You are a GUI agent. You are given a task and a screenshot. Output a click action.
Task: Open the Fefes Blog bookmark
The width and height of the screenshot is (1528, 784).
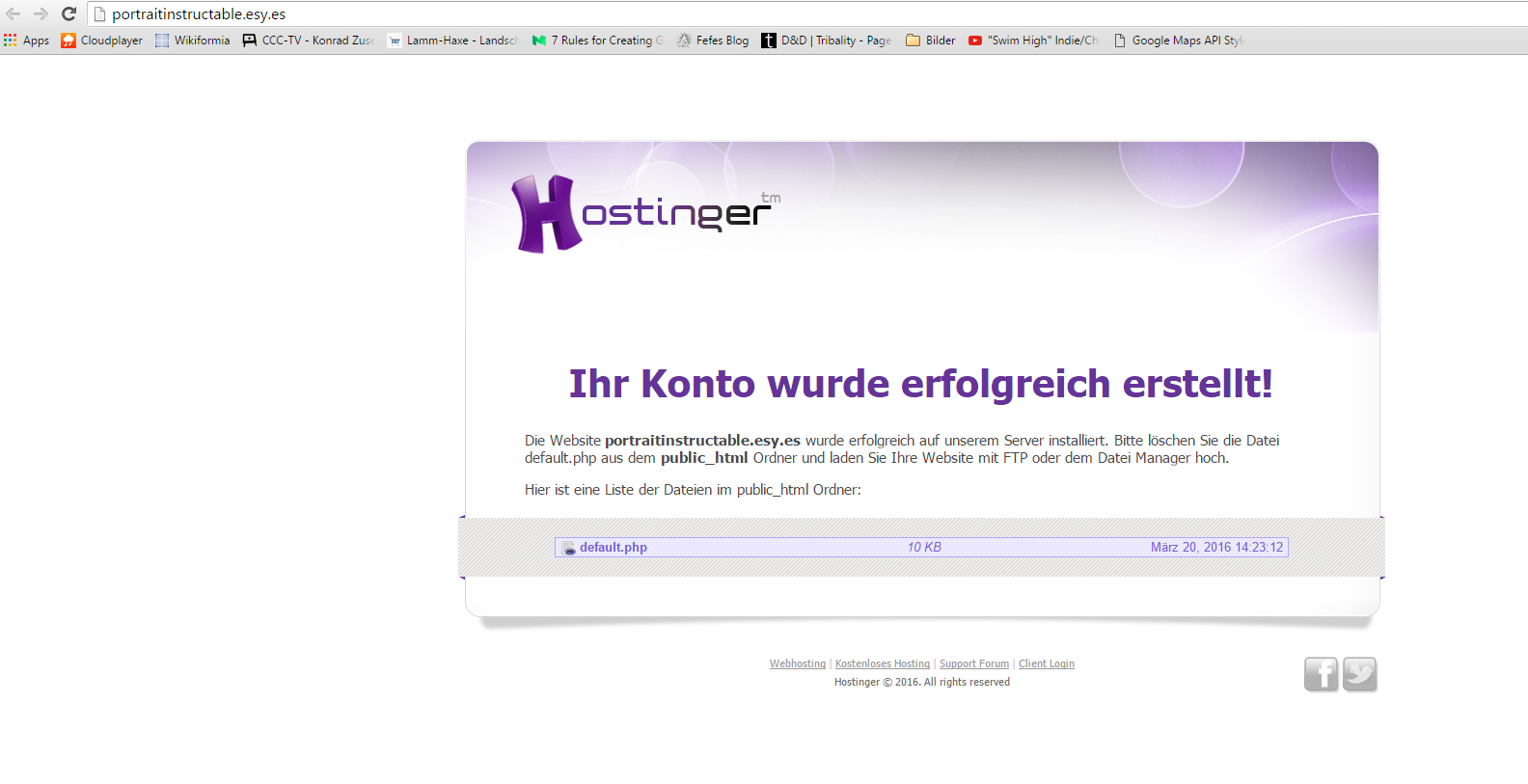point(713,41)
